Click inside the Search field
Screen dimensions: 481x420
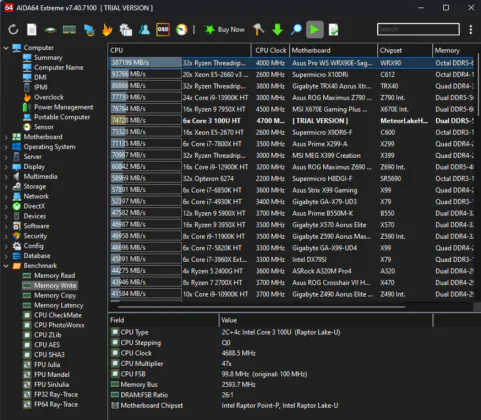coord(418,29)
